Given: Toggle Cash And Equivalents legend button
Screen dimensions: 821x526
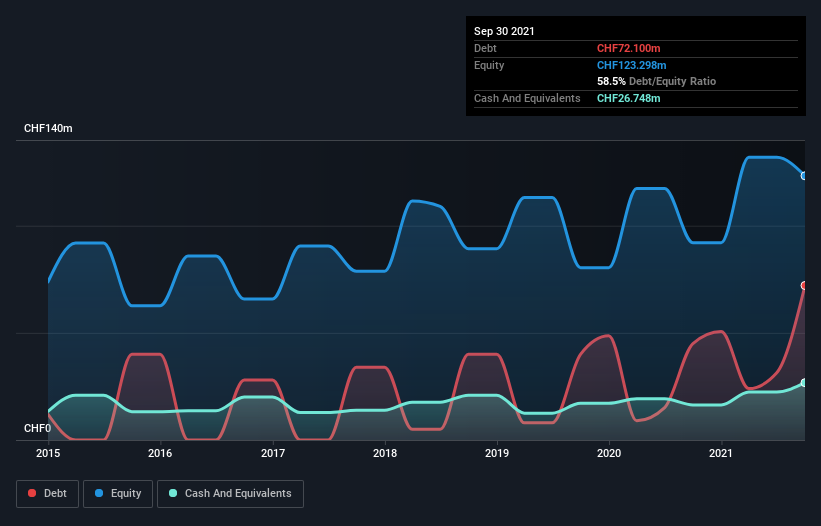Looking at the screenshot, I should tap(230, 494).
